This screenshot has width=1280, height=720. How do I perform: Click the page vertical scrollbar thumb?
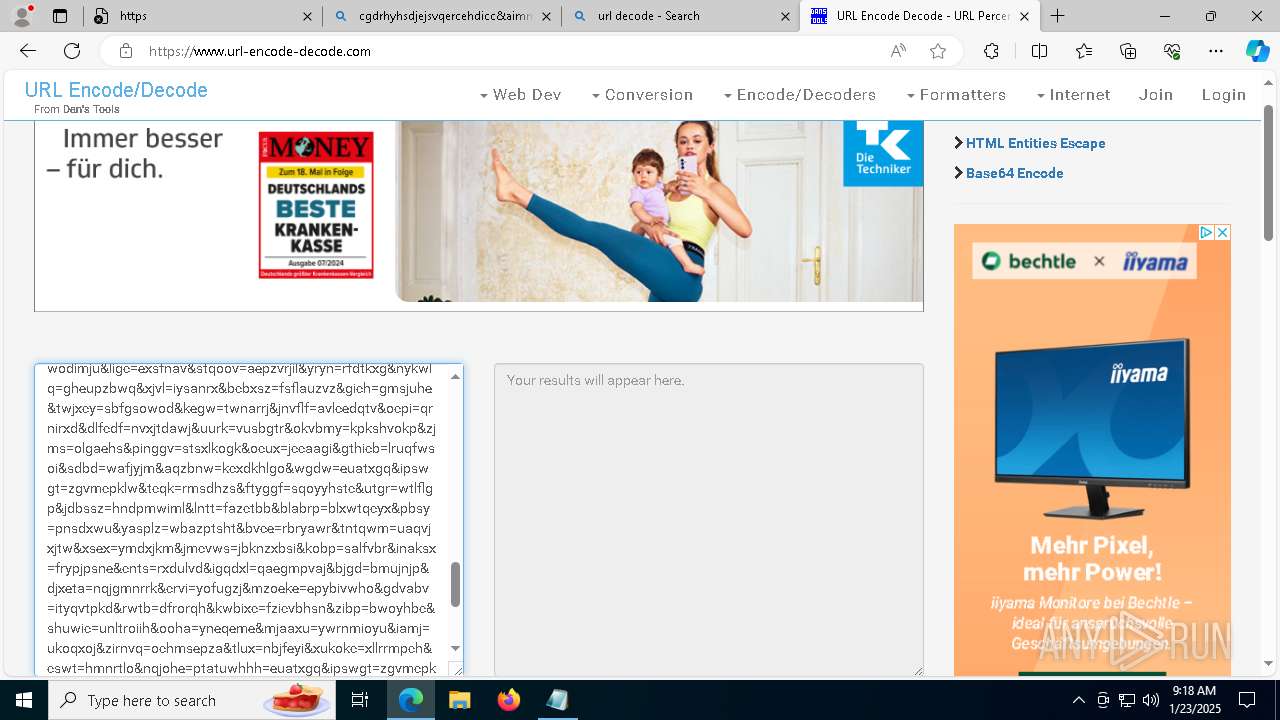1269,172
